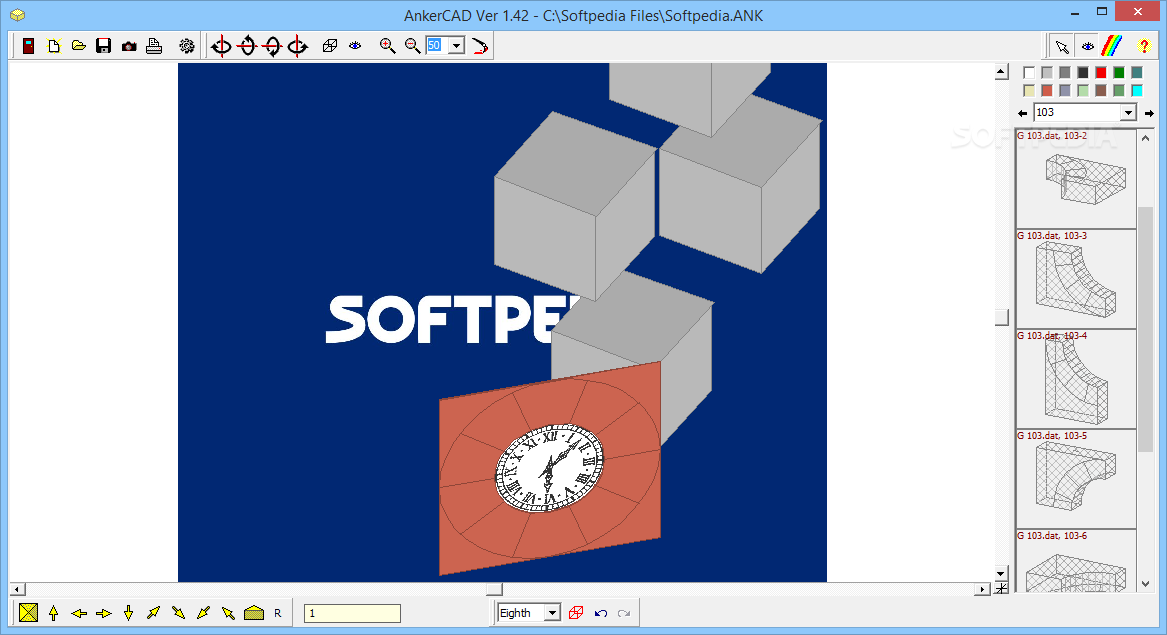Click the fourth rotate view icon
The height and width of the screenshot is (635, 1167).
[298, 46]
